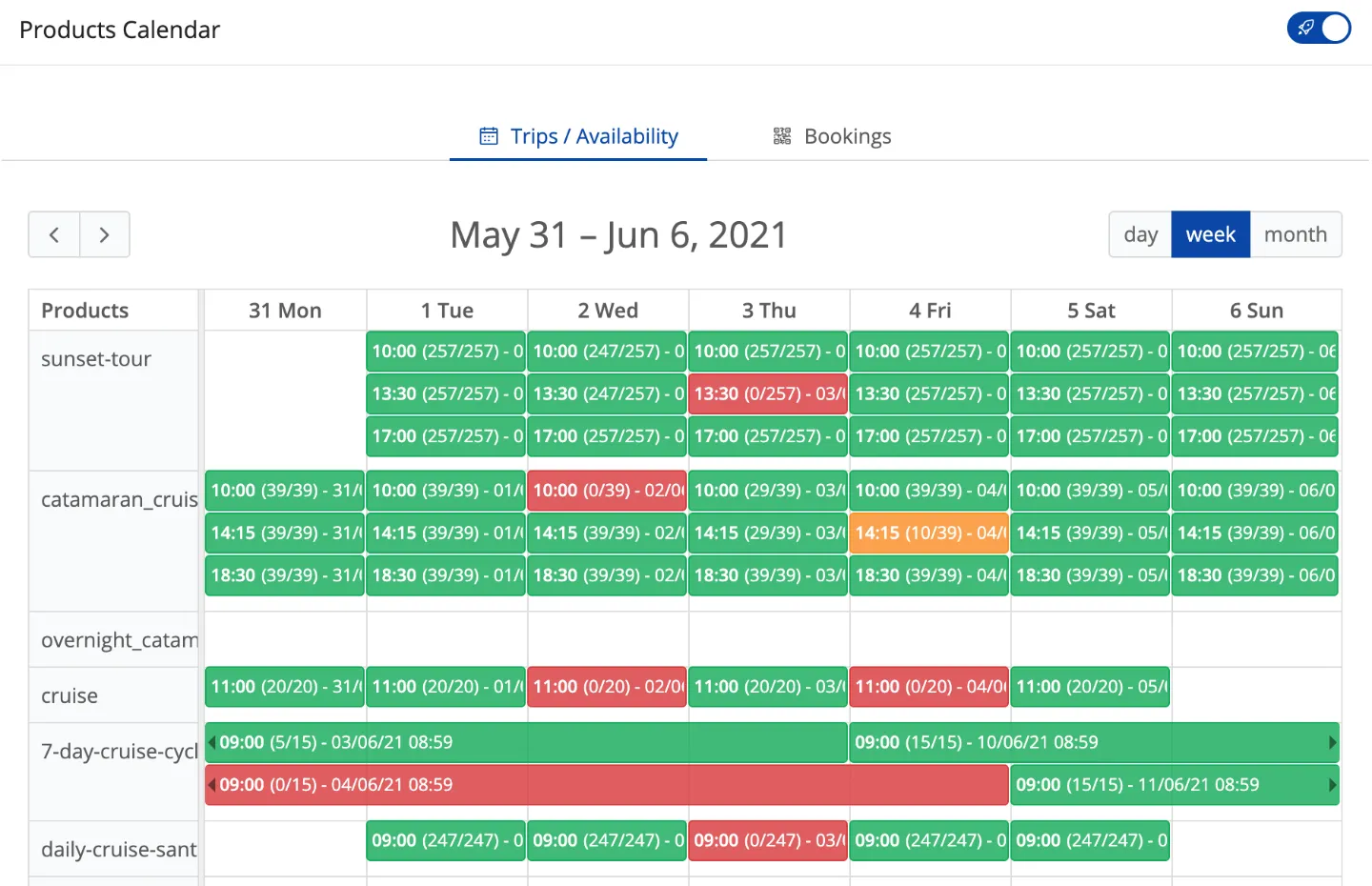The image size is (1372, 886).
Task: Select the overnight_catam product row label
Action: [119, 640]
